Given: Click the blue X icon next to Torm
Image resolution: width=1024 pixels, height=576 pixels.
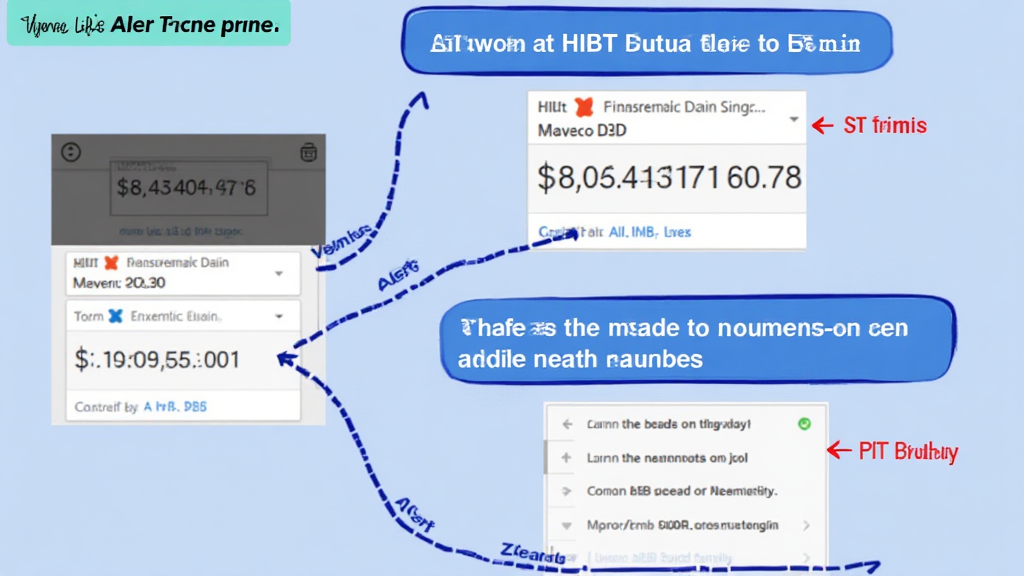Looking at the screenshot, I should [115, 316].
